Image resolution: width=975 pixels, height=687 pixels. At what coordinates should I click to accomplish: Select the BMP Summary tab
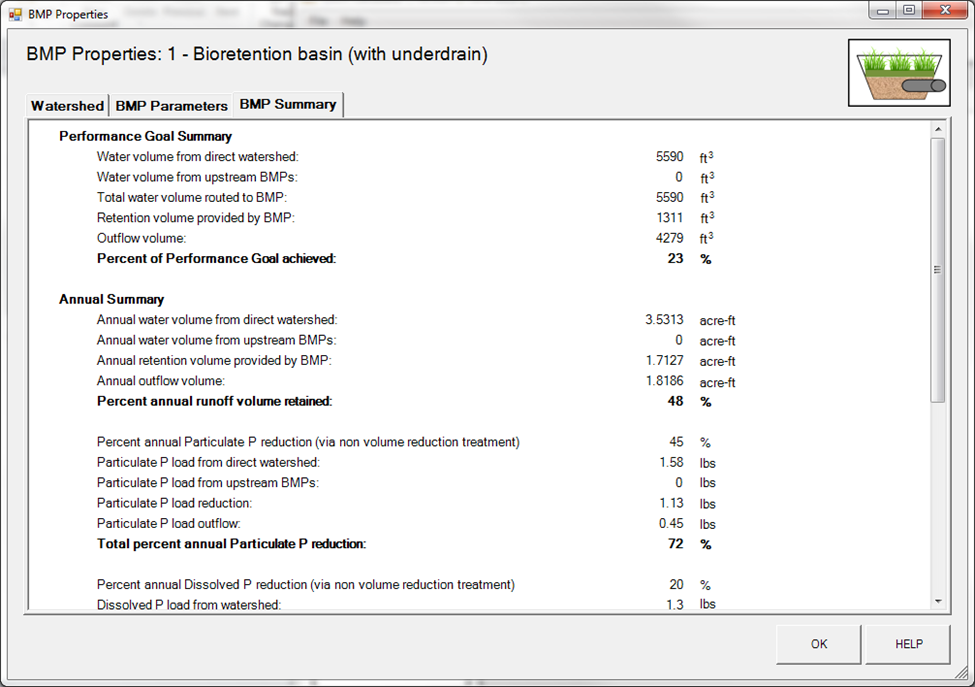pyautogui.click(x=288, y=104)
